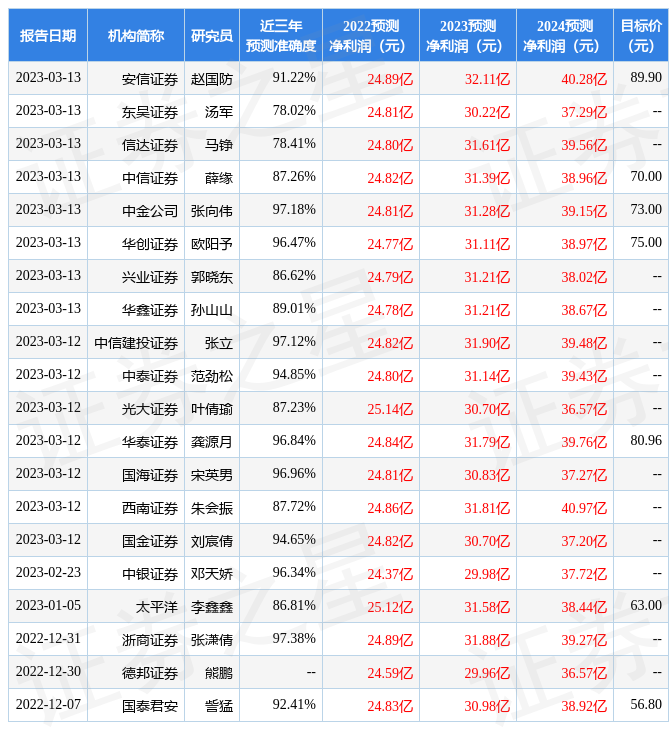Click the 38.02亿 profit forecast
Image resolution: width=669 pixels, height=730 pixels.
pos(584,277)
